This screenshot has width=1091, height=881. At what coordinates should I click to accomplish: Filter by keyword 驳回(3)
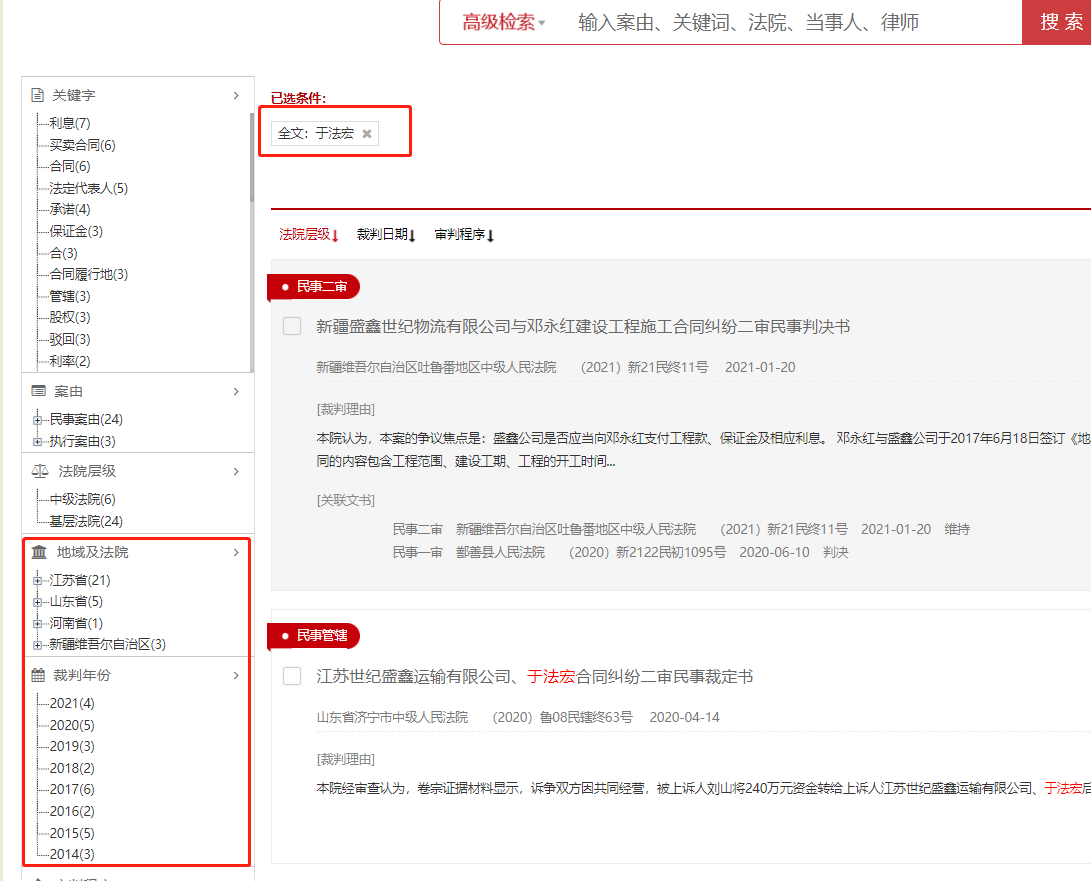coord(70,339)
